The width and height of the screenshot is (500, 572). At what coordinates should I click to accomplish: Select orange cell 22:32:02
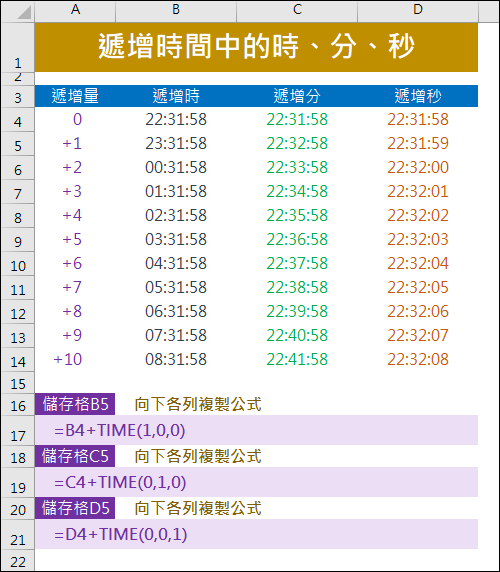coord(418,216)
